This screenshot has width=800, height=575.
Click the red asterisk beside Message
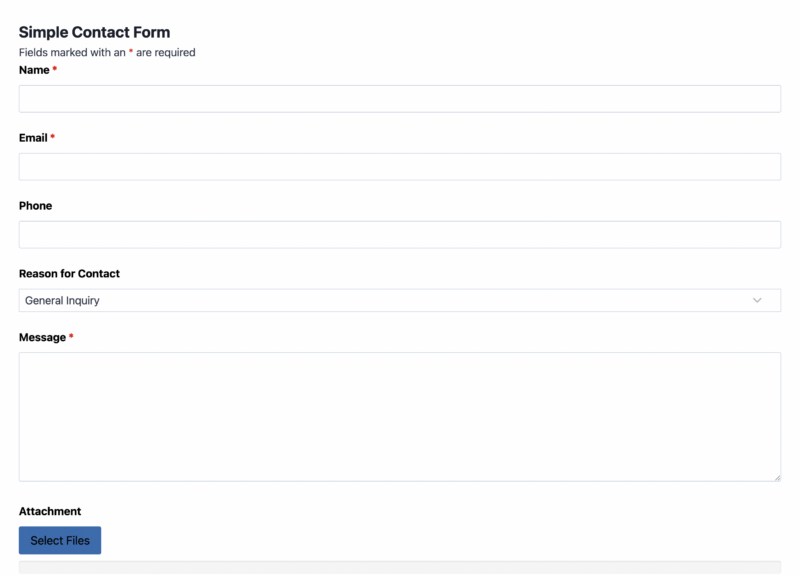71,336
